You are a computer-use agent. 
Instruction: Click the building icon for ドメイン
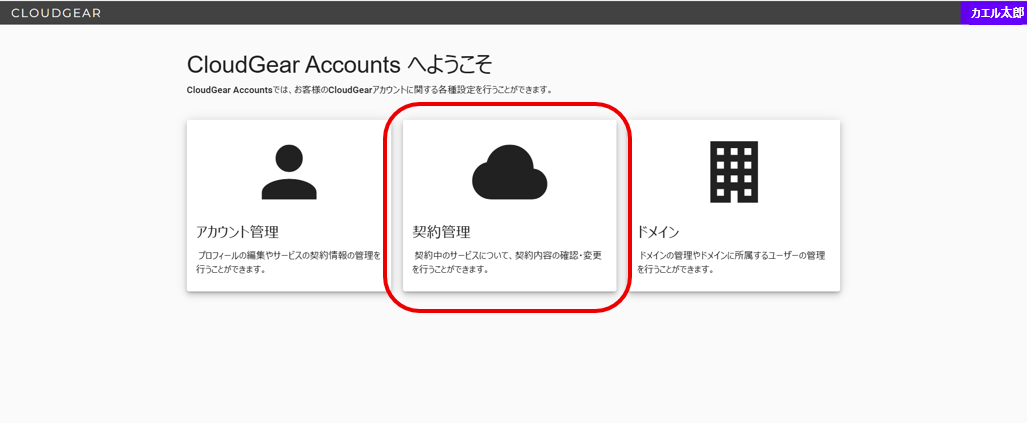[x=734, y=172]
